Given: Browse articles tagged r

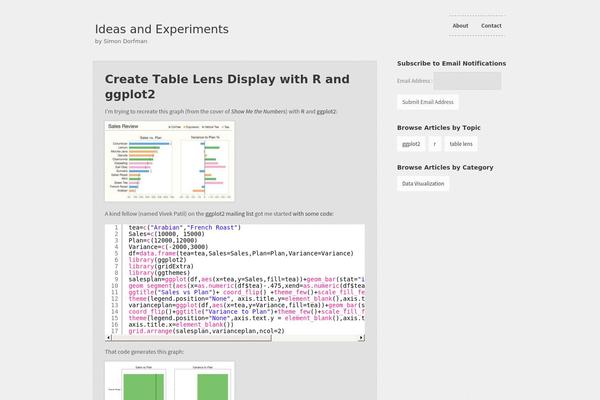Looking at the screenshot, I should (x=434, y=144).
